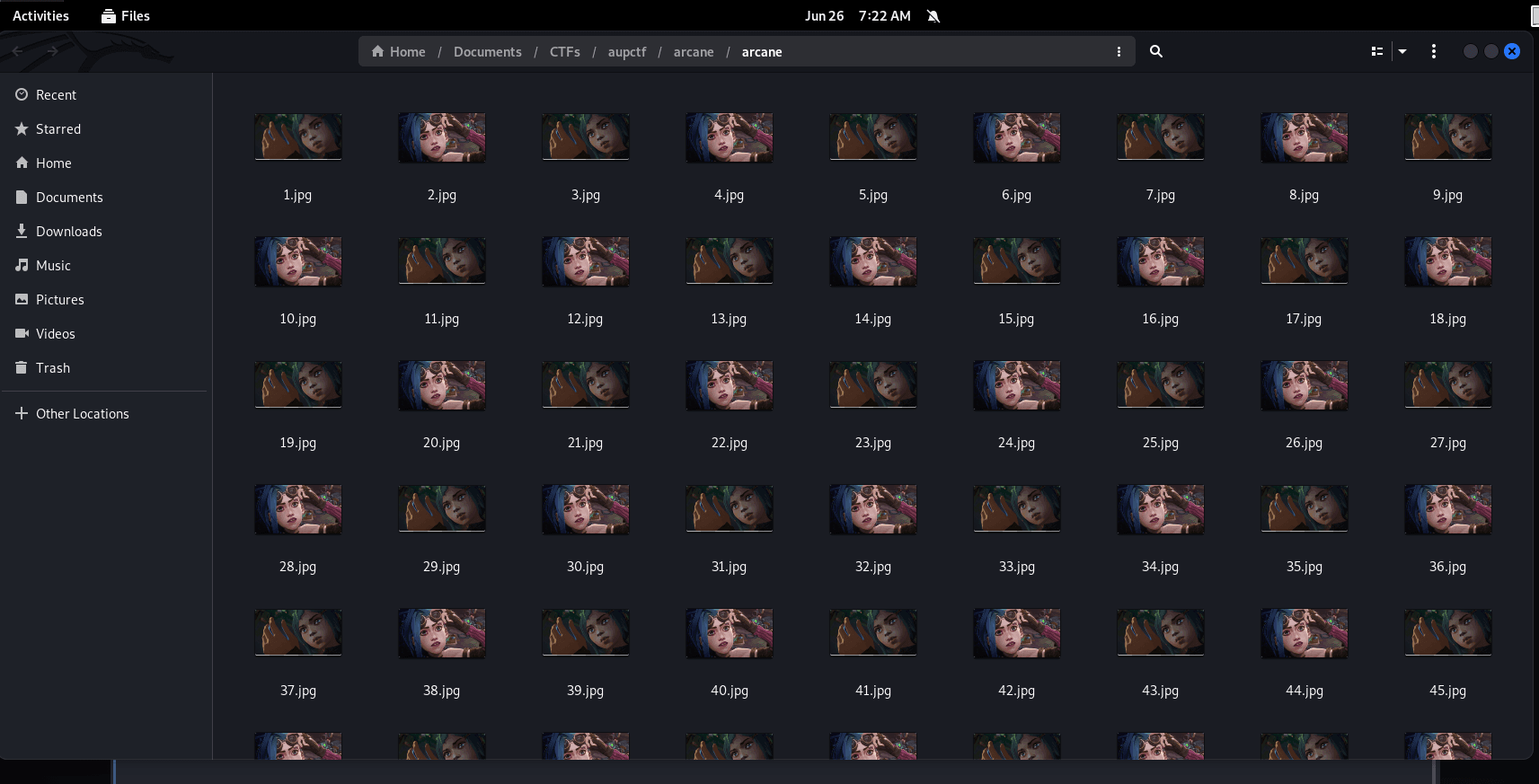
Task: Select the 36.jpg thumbnail
Action: point(1448,509)
